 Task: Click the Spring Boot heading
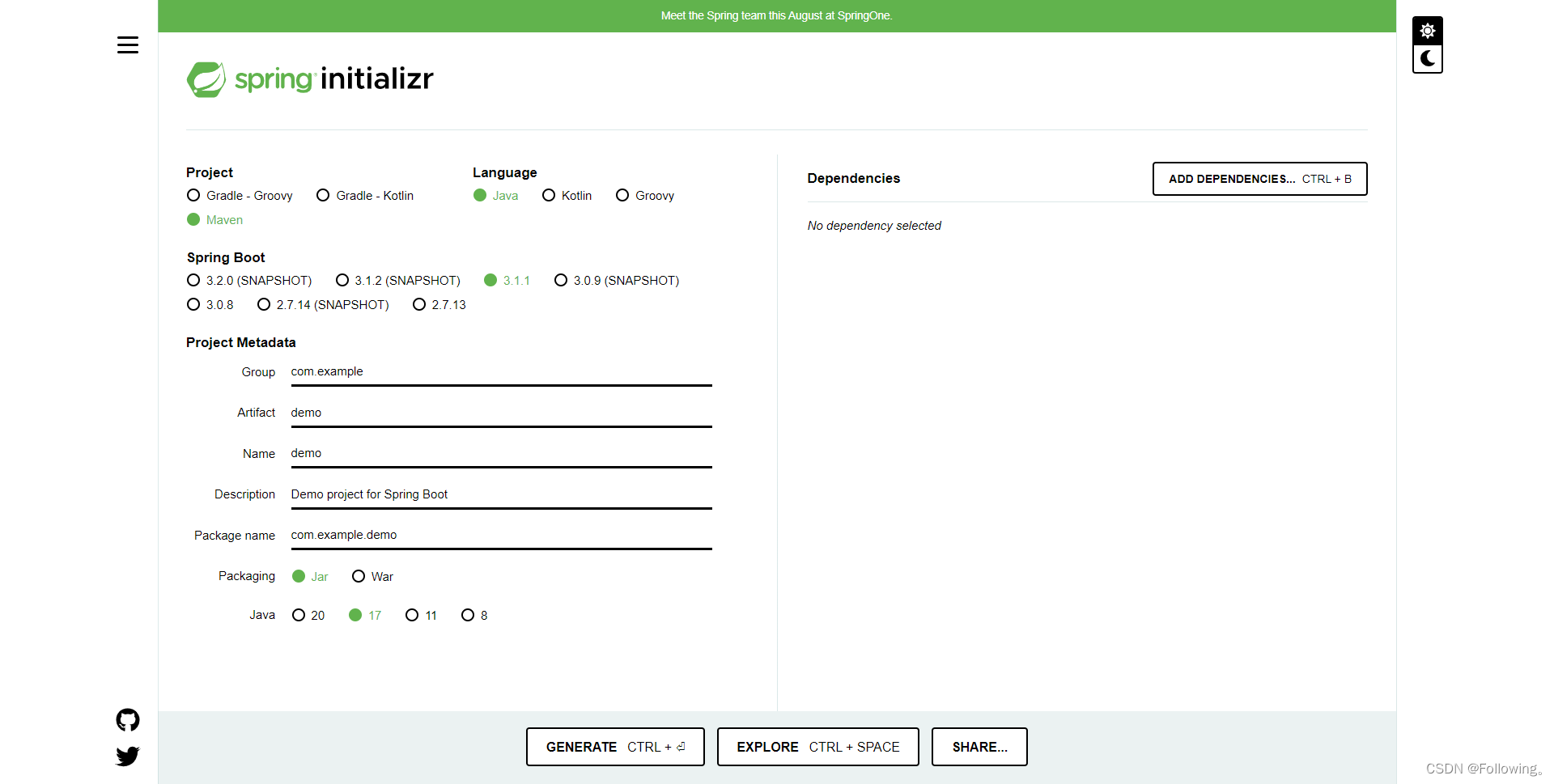click(x=226, y=258)
